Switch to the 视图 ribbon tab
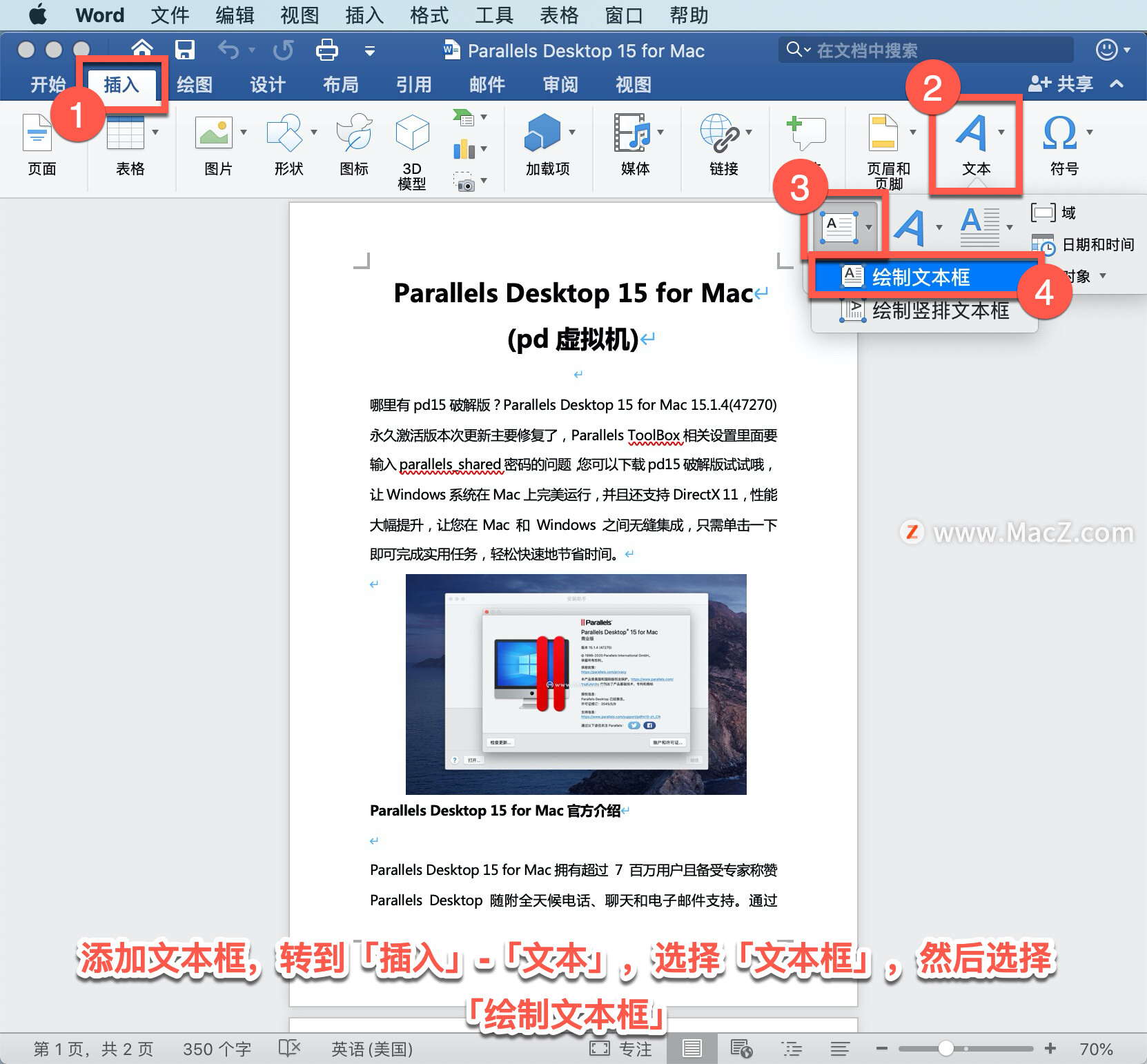This screenshot has width=1147, height=1064. [634, 84]
